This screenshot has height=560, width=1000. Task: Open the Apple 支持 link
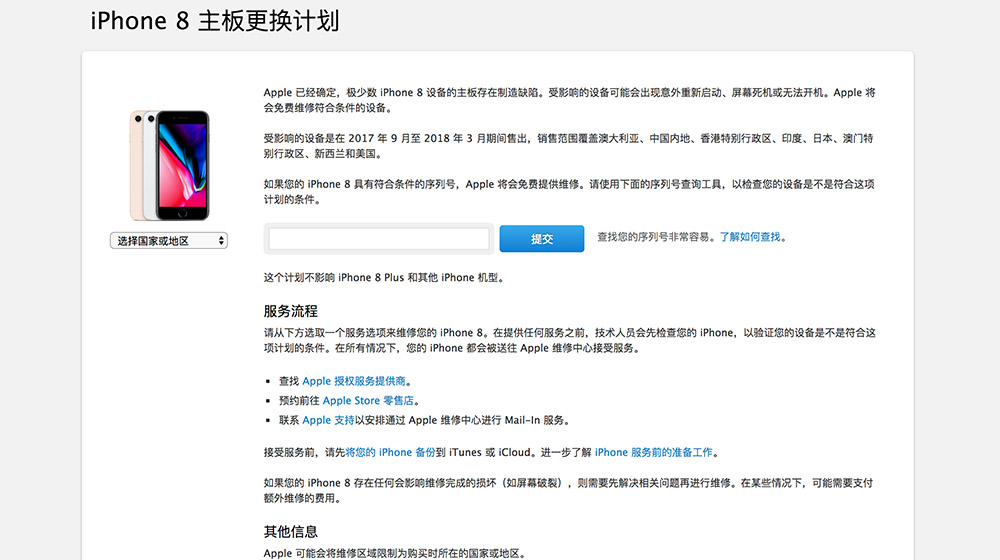pos(328,420)
